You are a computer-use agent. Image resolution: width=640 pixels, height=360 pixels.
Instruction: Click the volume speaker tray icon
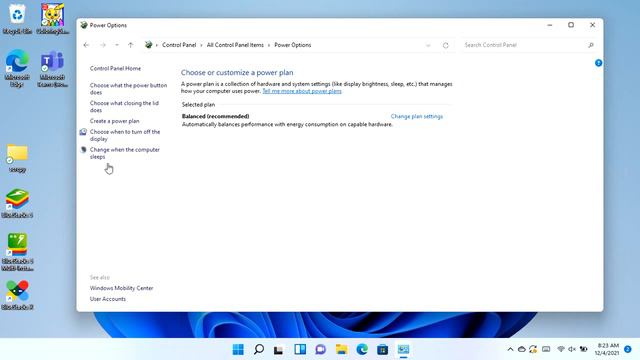coord(572,349)
